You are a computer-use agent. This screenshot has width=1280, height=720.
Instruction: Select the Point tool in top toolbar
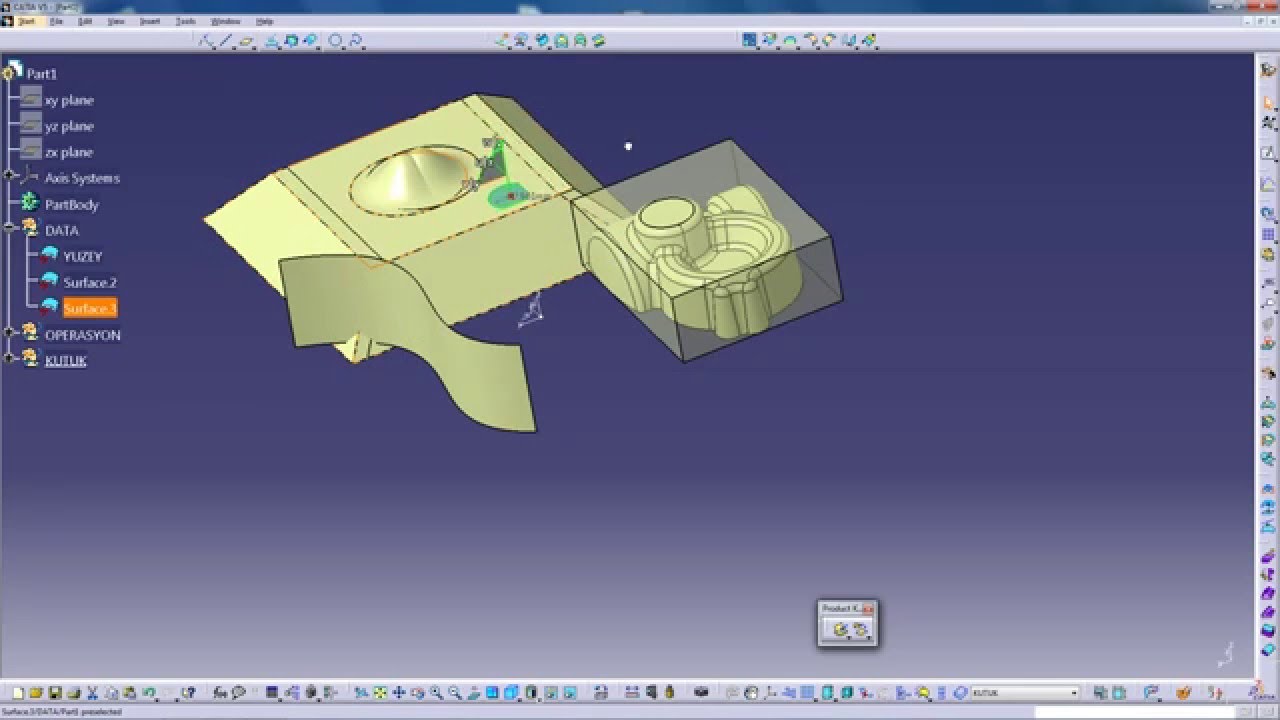207,41
